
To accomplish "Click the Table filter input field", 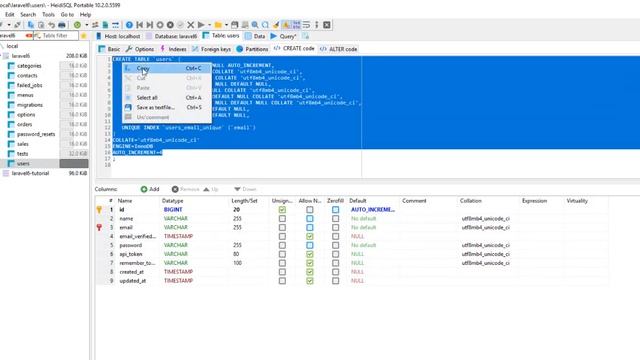I will coord(56,36).
